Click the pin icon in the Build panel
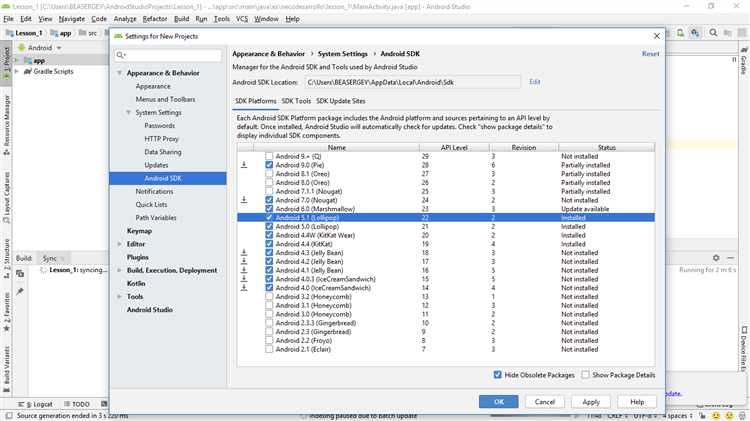 click(x=20, y=291)
